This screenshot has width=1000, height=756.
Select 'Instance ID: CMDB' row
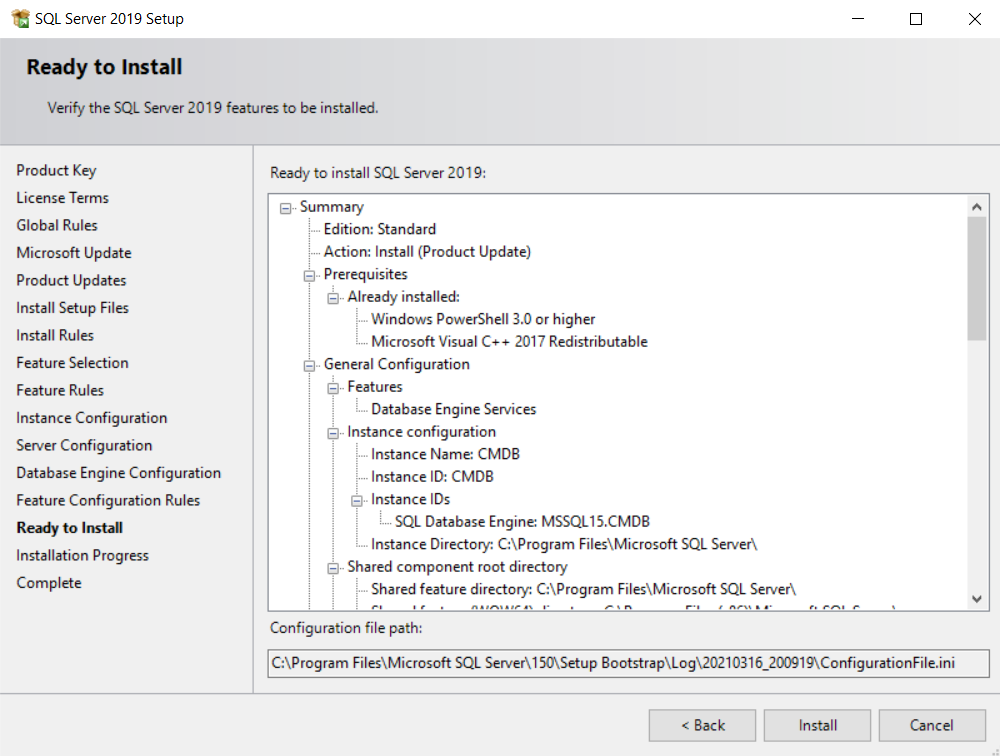click(x=432, y=477)
